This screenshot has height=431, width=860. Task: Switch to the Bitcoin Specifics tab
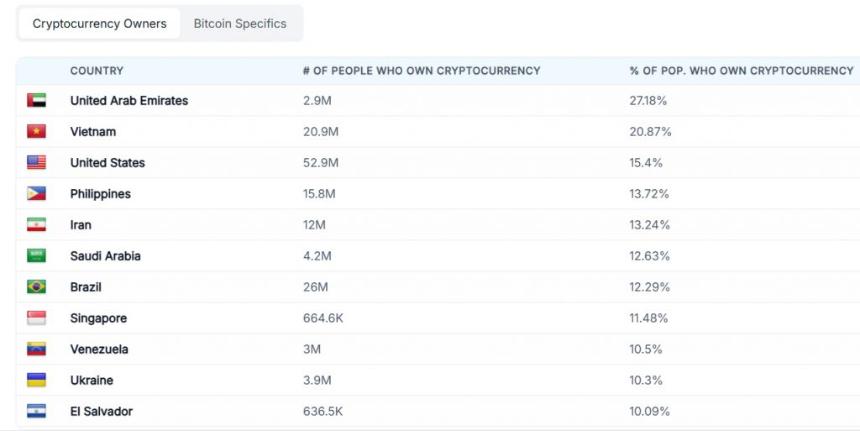point(240,23)
